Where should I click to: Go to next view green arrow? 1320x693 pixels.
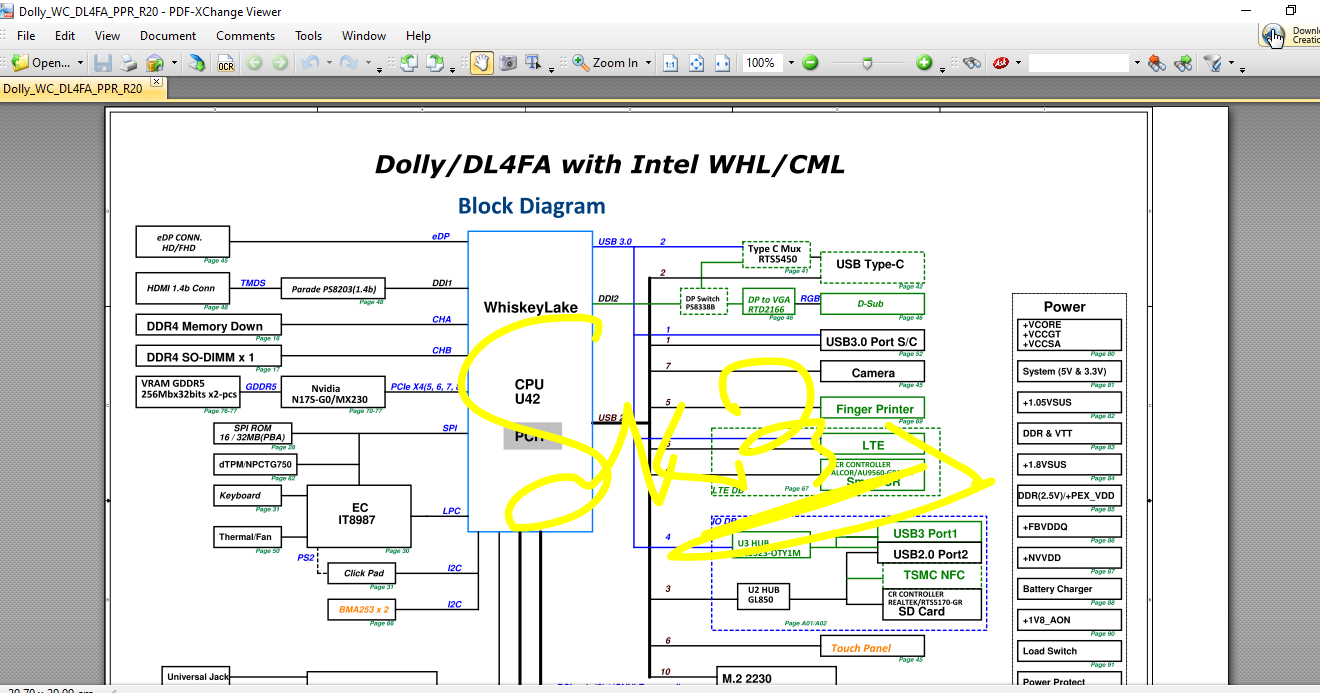tap(280, 62)
